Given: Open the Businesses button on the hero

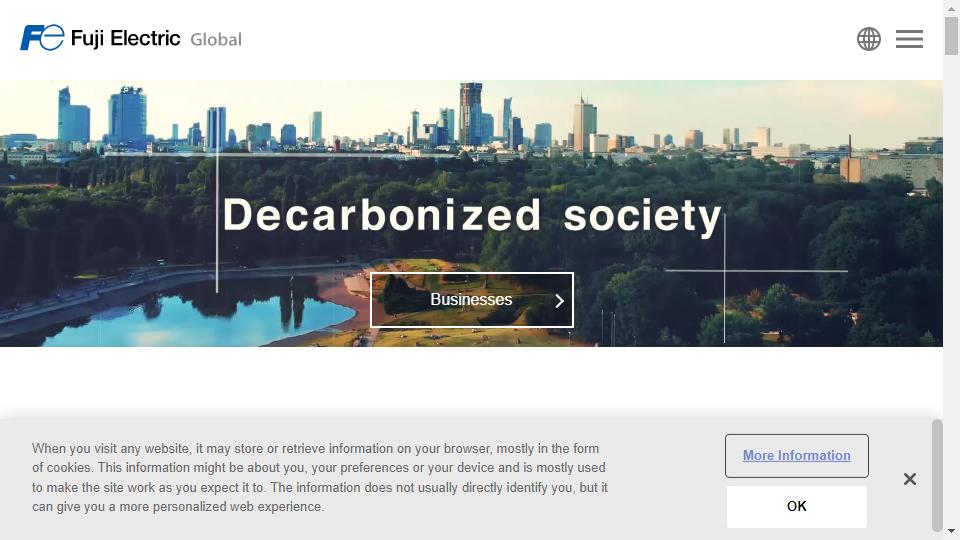Looking at the screenshot, I should (471, 300).
